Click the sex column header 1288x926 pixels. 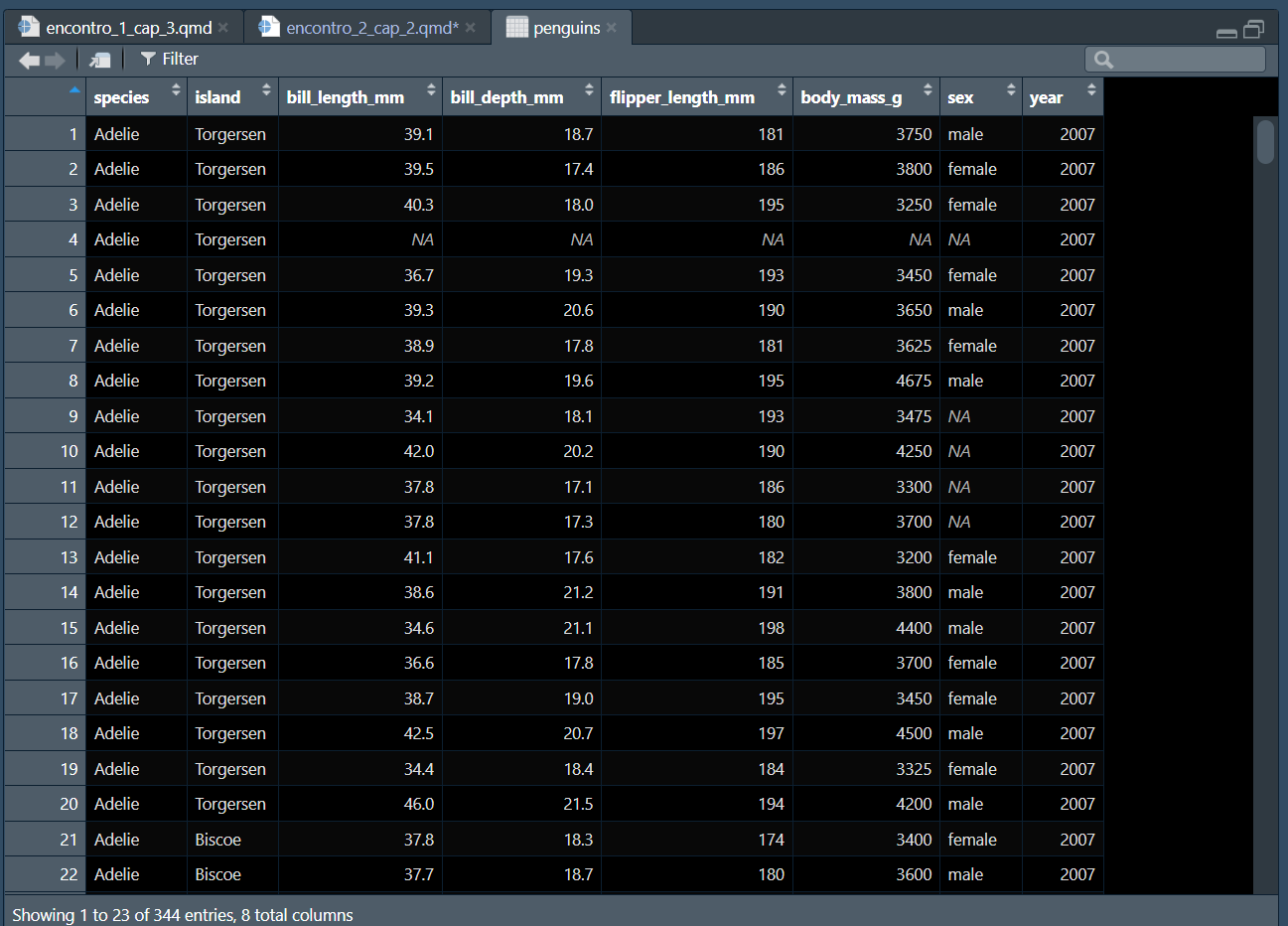[960, 97]
